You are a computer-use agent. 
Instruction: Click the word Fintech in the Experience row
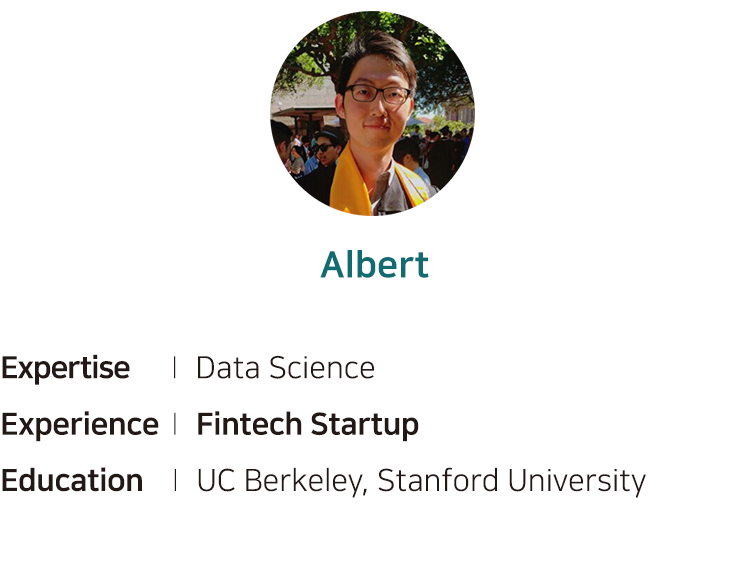[x=249, y=424]
